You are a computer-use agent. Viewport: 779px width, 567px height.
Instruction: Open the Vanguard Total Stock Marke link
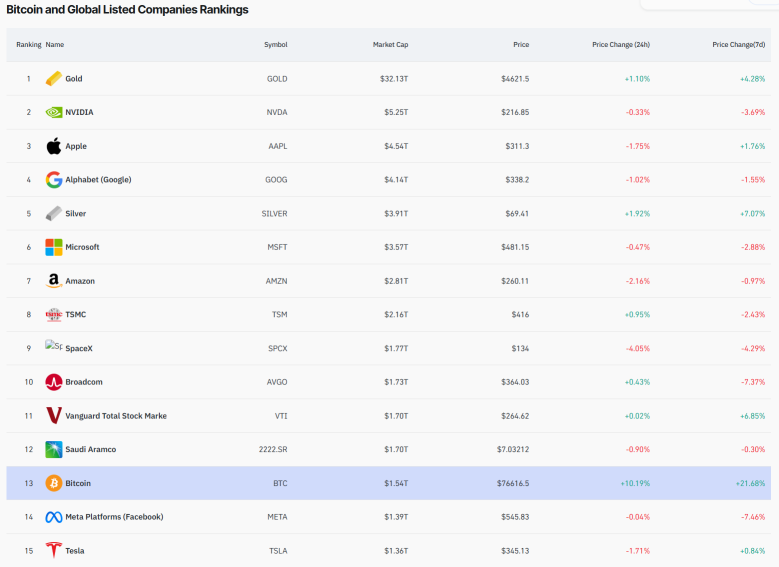(116, 416)
